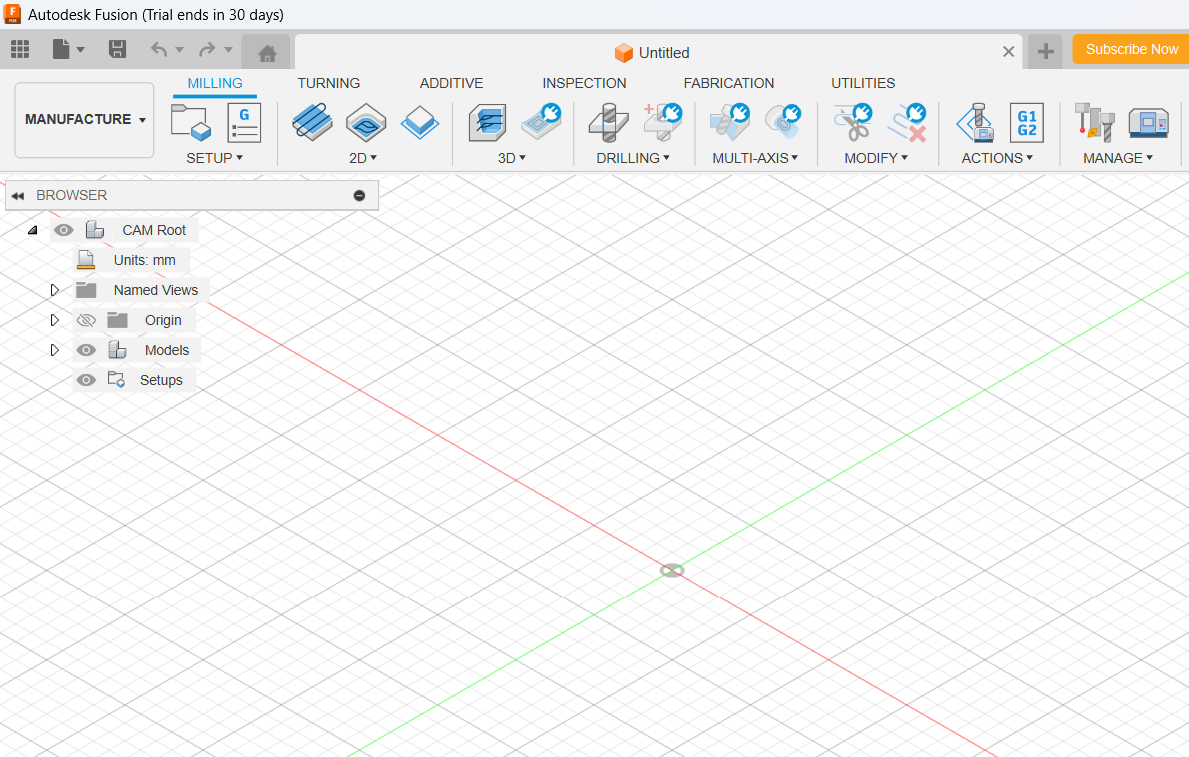
Task: Select the 2D Face tool
Action: tap(419, 122)
